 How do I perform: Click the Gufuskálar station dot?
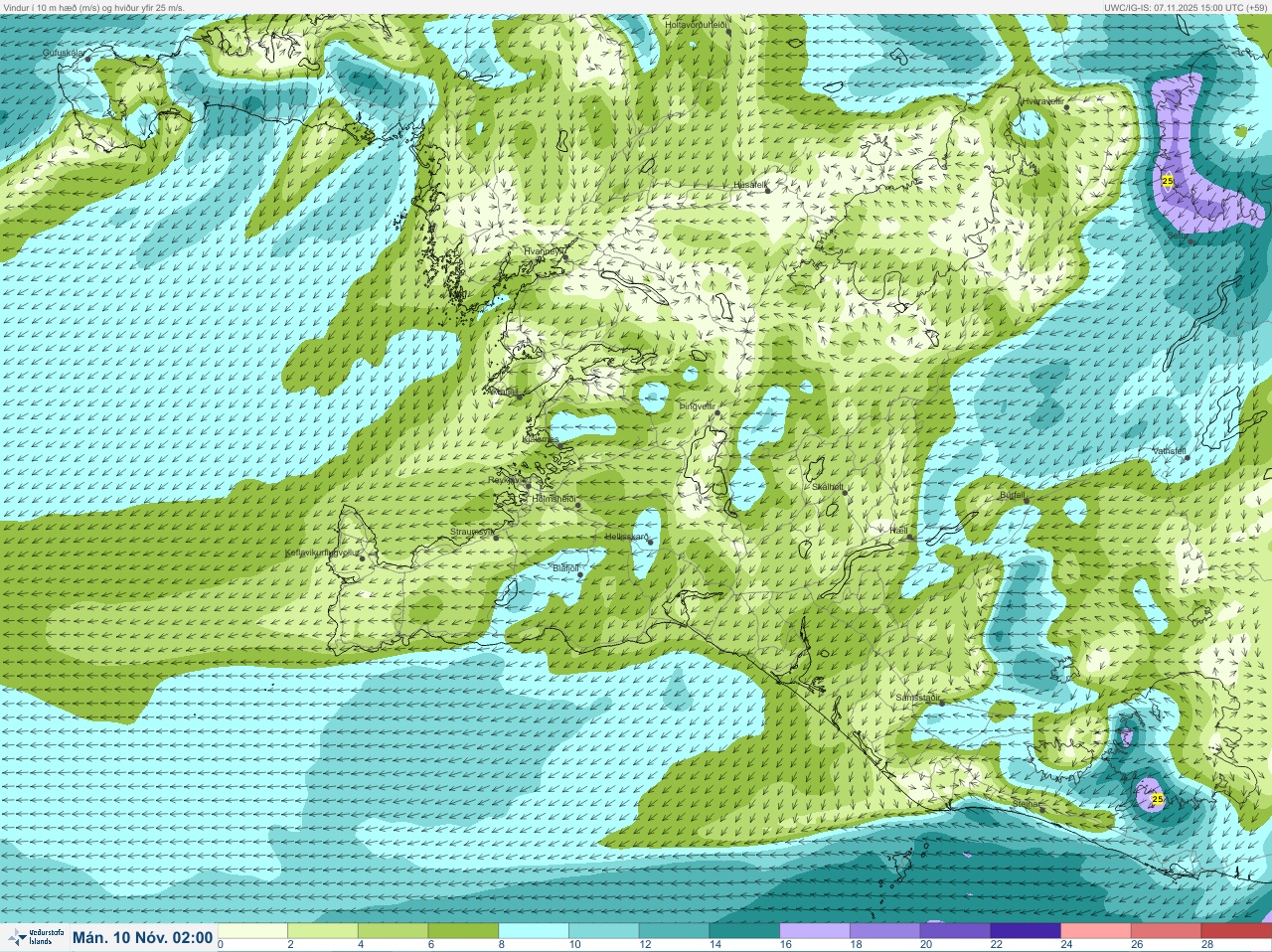coord(87,58)
